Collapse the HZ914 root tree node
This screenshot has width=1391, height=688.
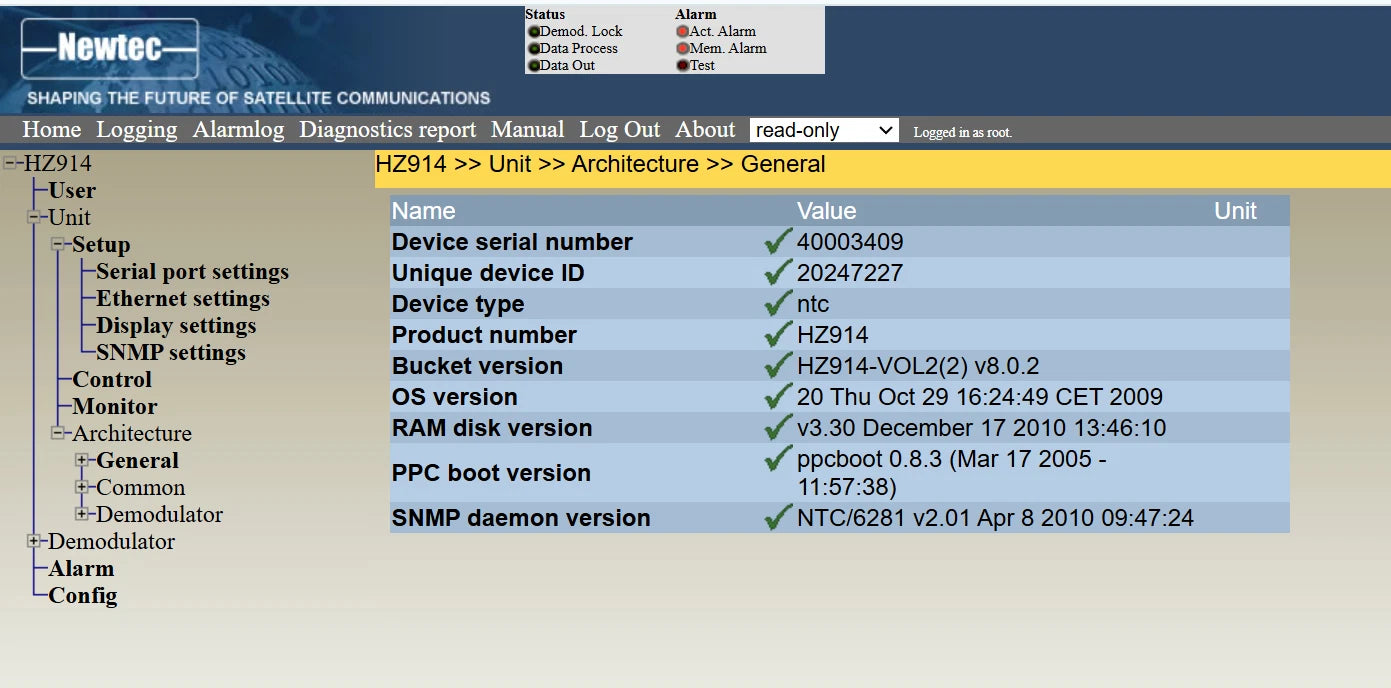tap(10, 163)
